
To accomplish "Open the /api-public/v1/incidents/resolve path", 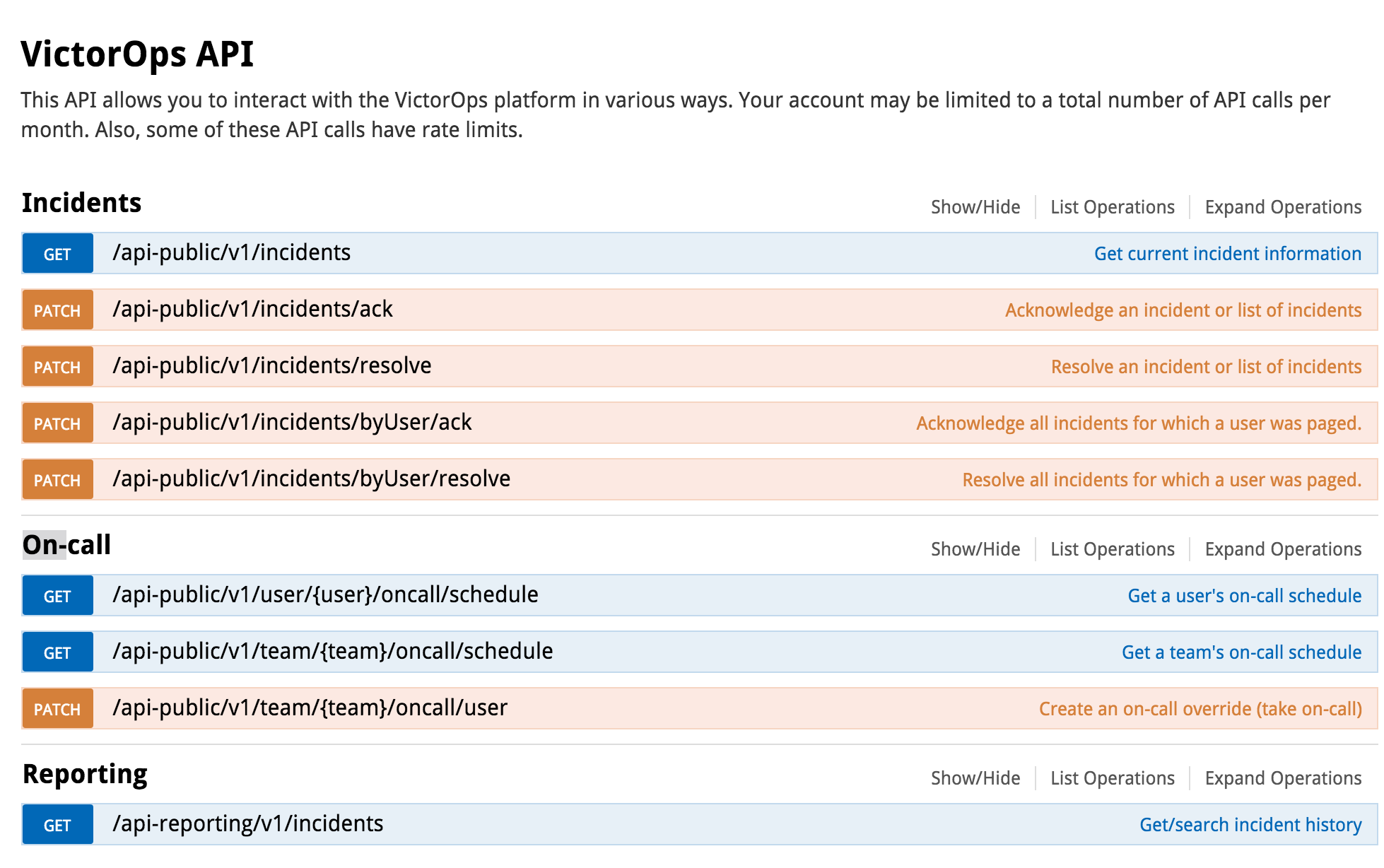I will (272, 366).
